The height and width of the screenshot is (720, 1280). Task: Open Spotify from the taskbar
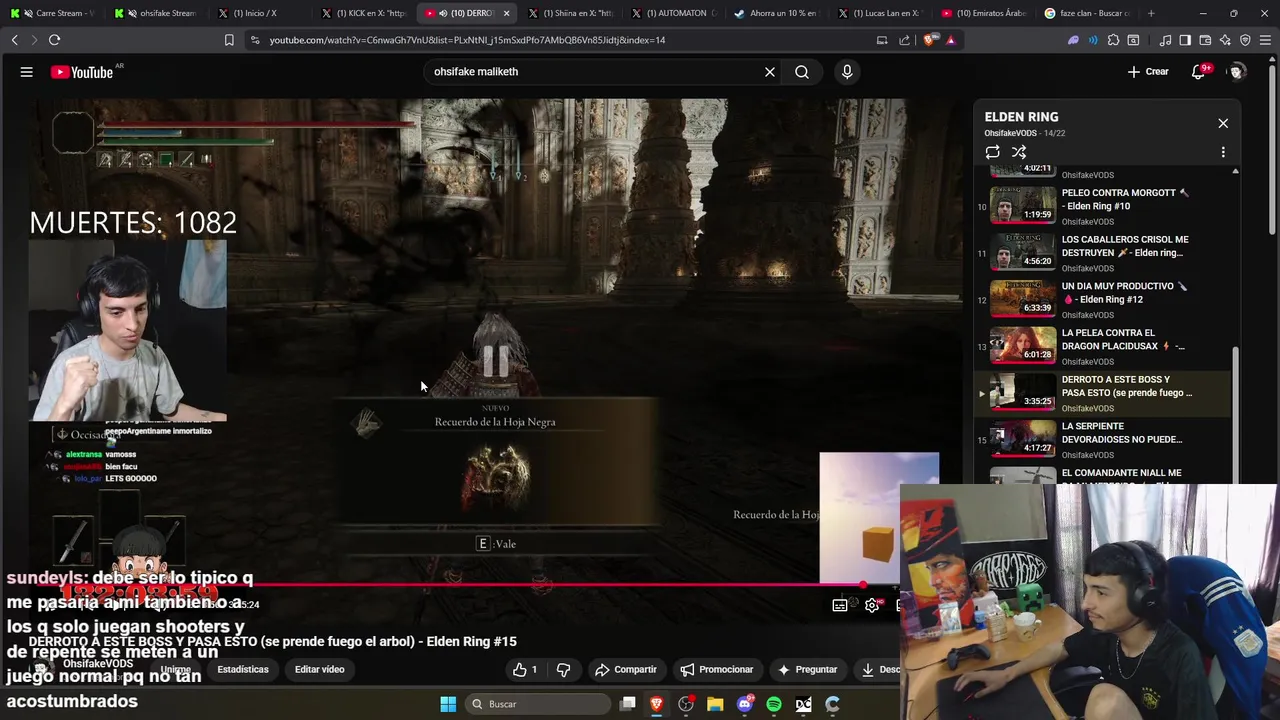pos(774,704)
